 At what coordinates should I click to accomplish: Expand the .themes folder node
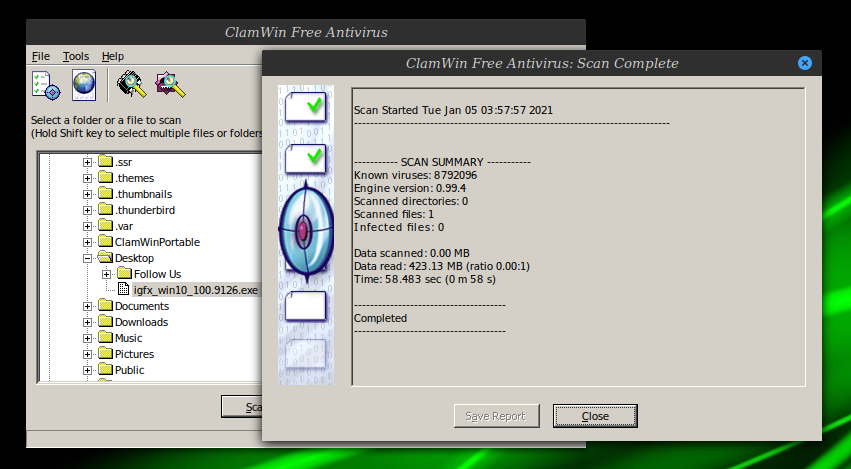pyautogui.click(x=87, y=178)
